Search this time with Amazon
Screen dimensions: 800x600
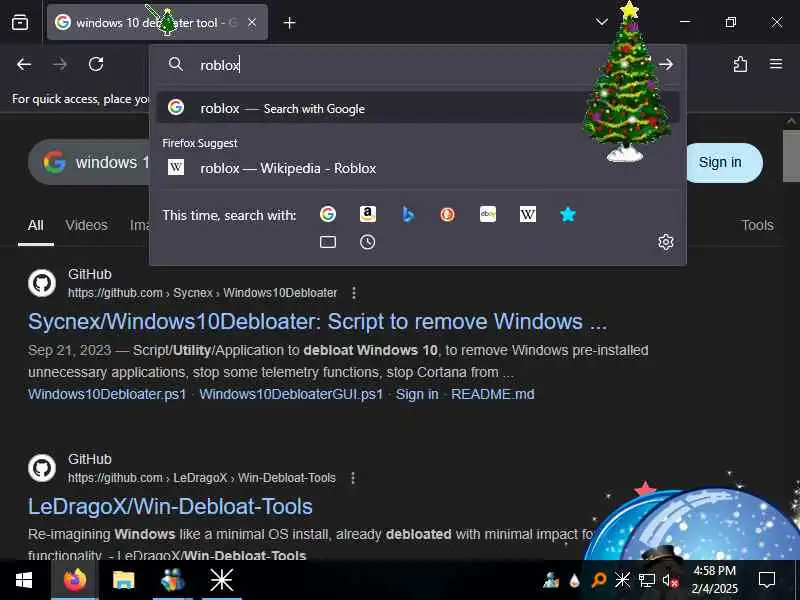click(368, 214)
